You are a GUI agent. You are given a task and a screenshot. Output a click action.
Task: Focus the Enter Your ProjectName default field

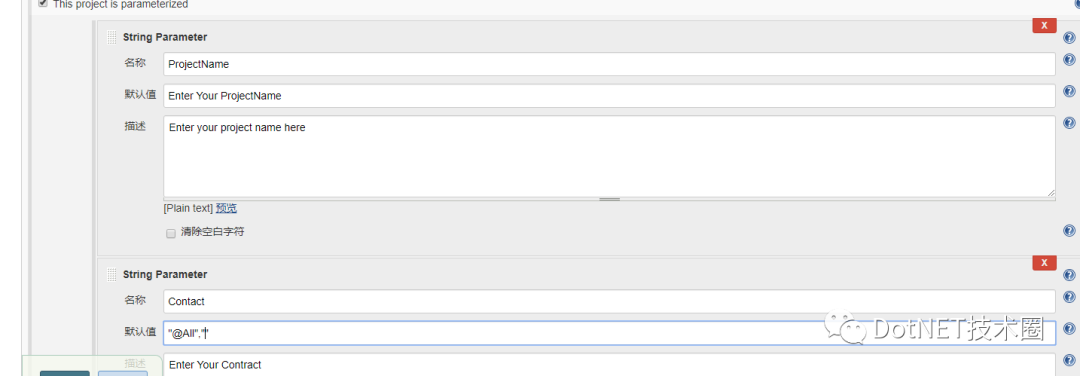pos(610,96)
